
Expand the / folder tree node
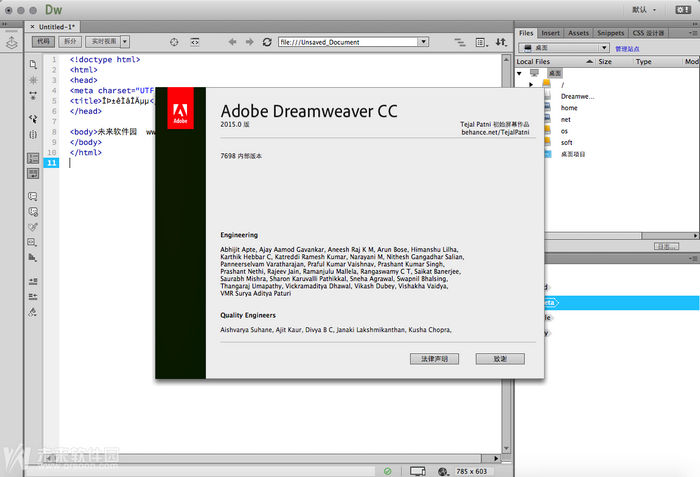click(x=531, y=84)
